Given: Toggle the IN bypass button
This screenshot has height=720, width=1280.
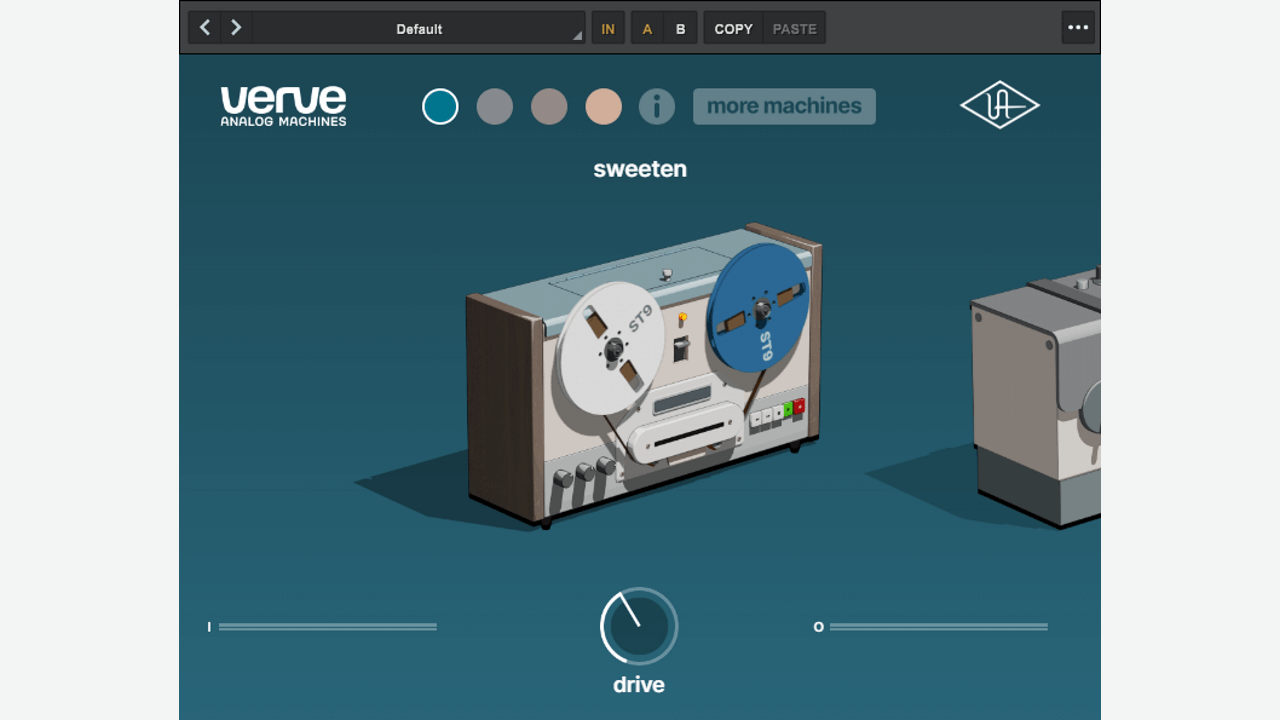Looking at the screenshot, I should [608, 28].
